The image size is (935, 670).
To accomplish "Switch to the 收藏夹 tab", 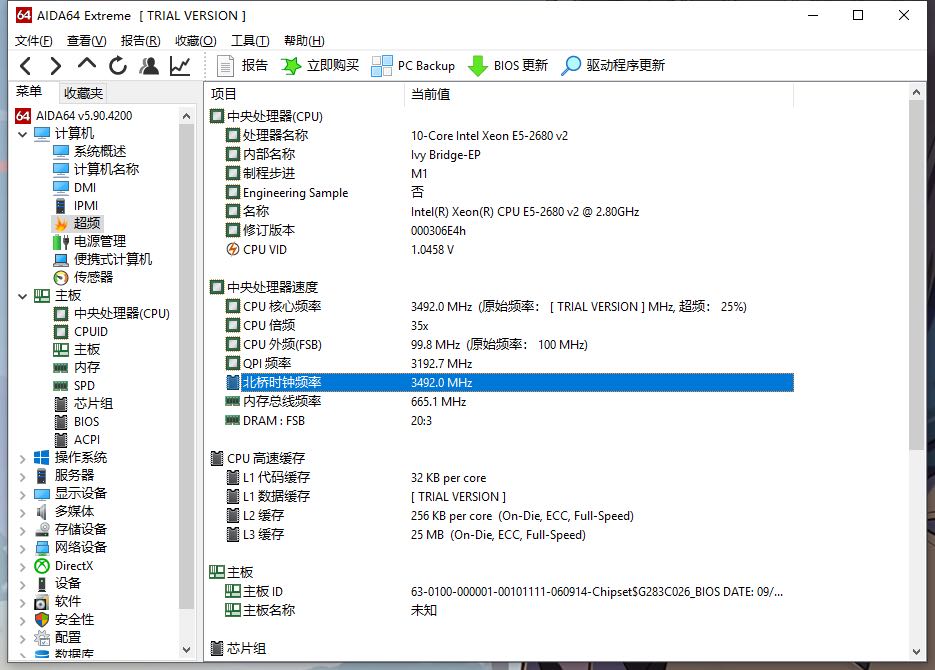I will point(83,93).
